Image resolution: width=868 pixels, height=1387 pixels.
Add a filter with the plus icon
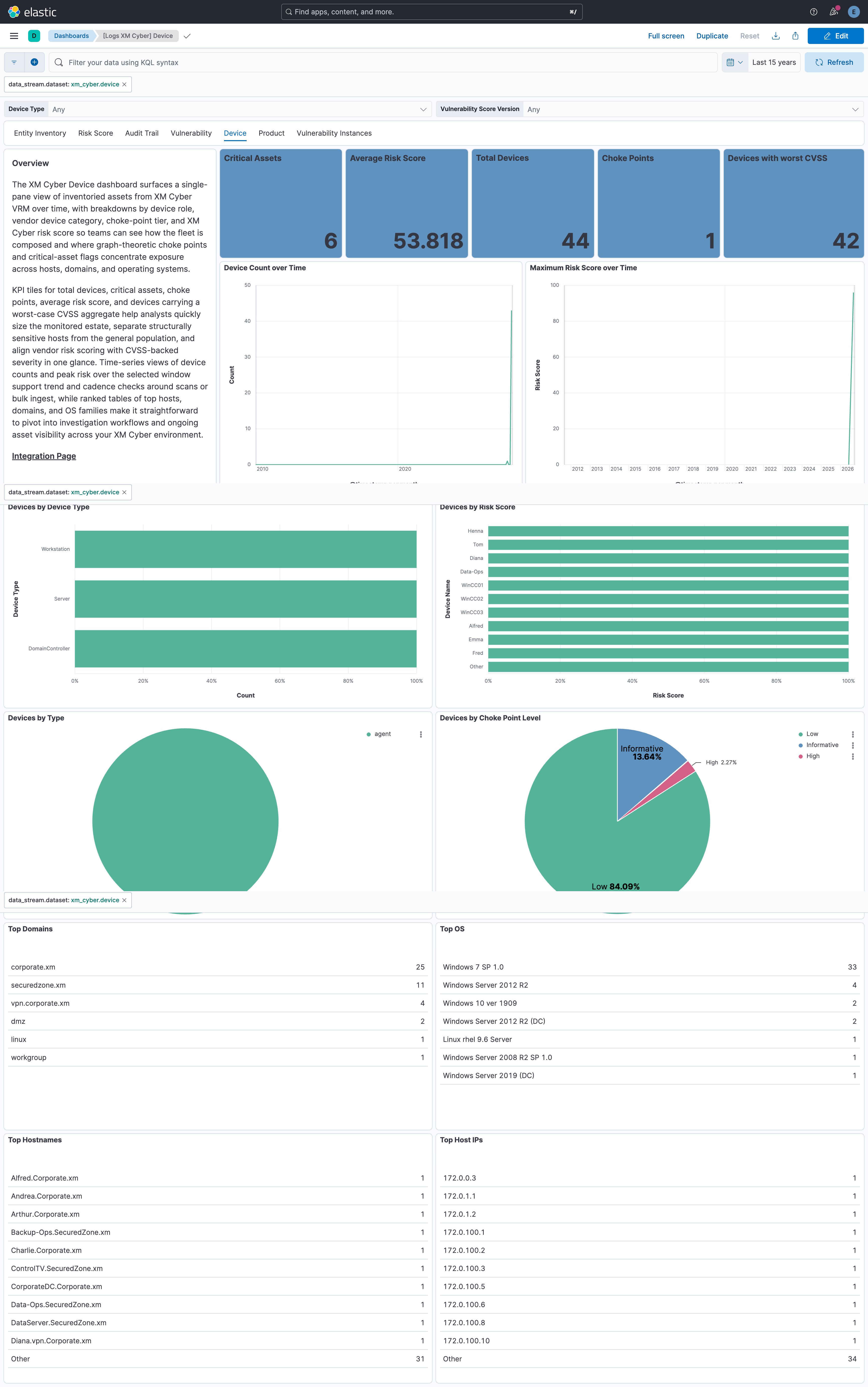point(34,62)
